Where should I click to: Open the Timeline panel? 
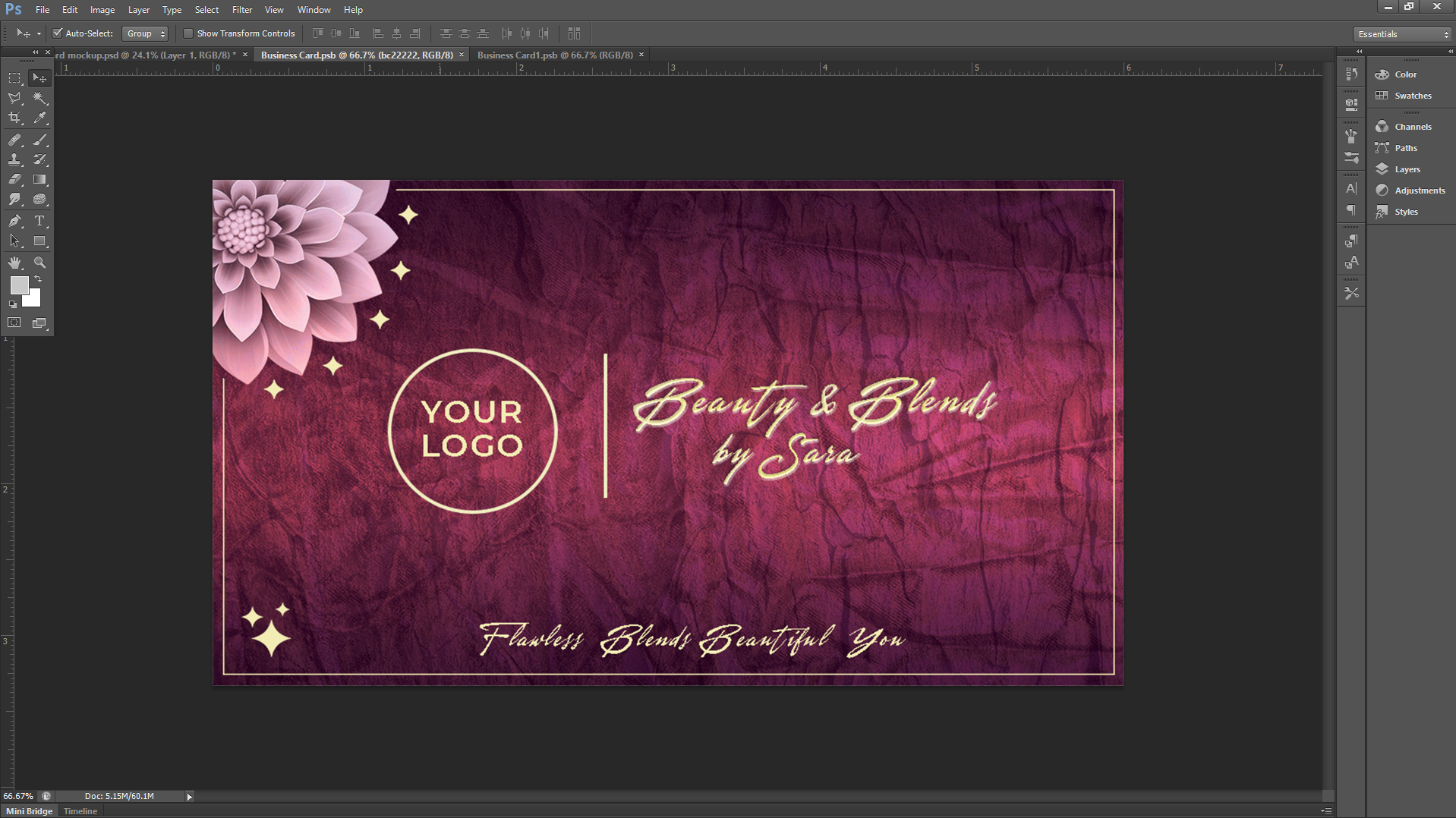tap(80, 811)
